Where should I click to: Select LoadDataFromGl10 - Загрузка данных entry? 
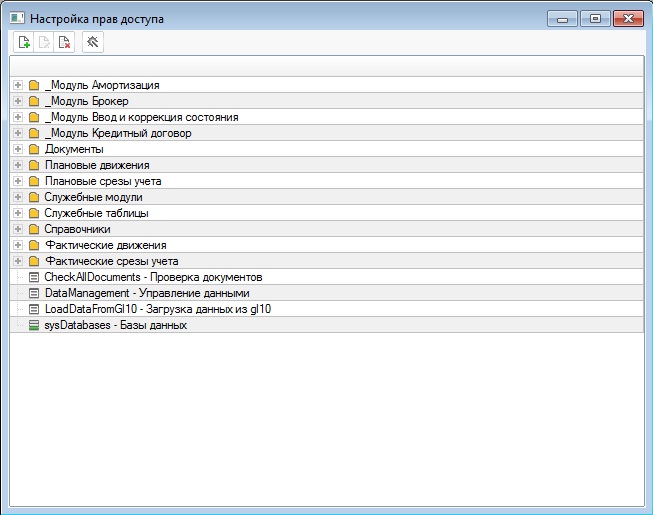click(x=157, y=309)
